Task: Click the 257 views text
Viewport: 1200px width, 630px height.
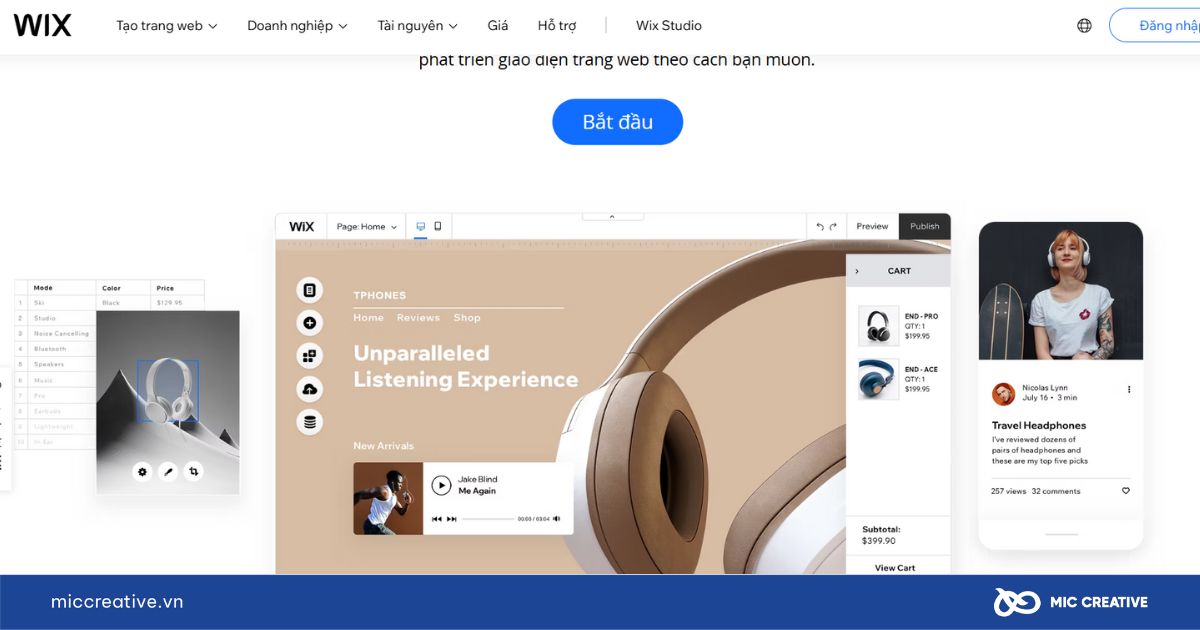Action: point(1008,491)
